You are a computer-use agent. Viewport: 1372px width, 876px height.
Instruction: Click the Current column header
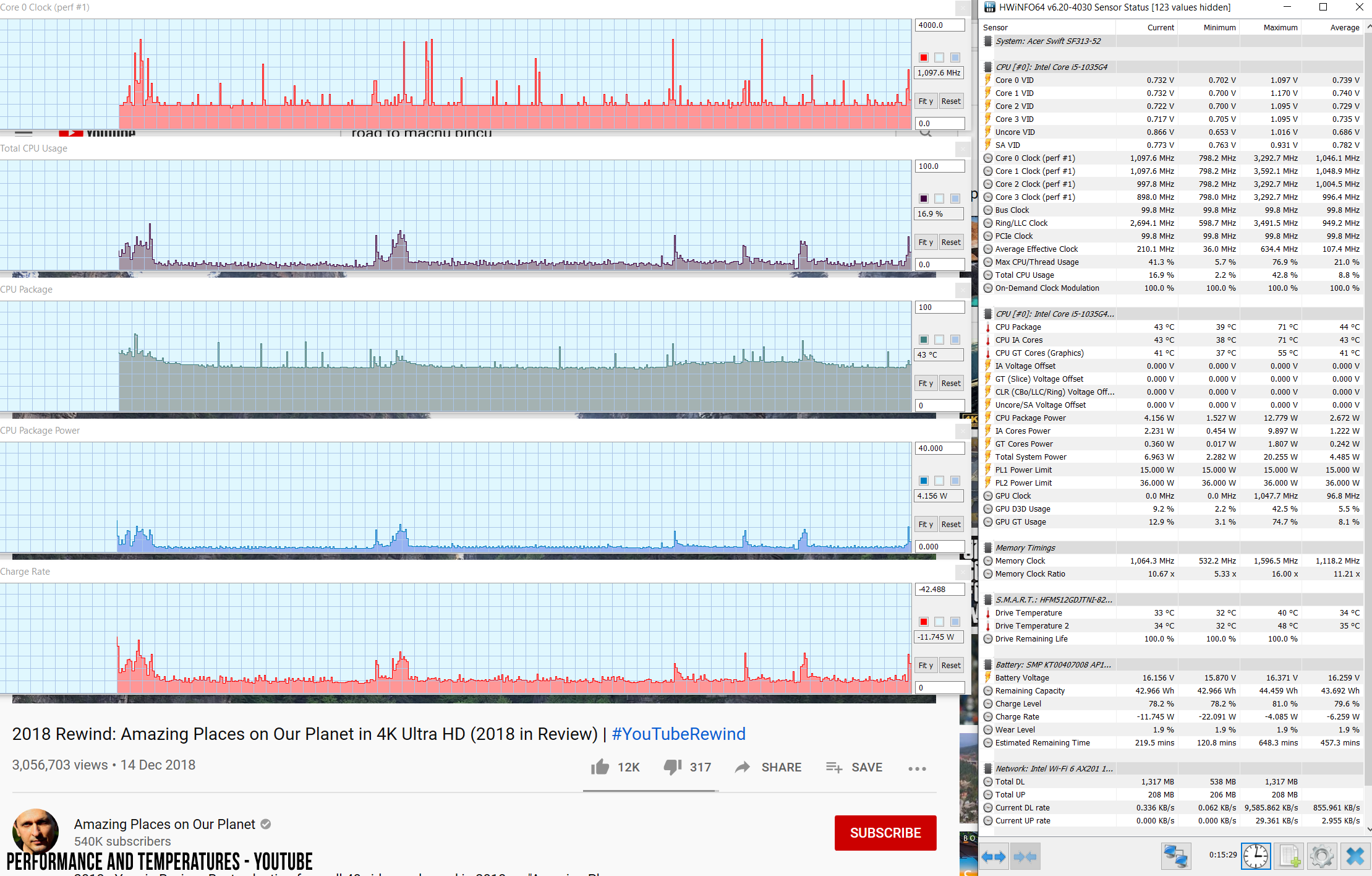point(1147,27)
